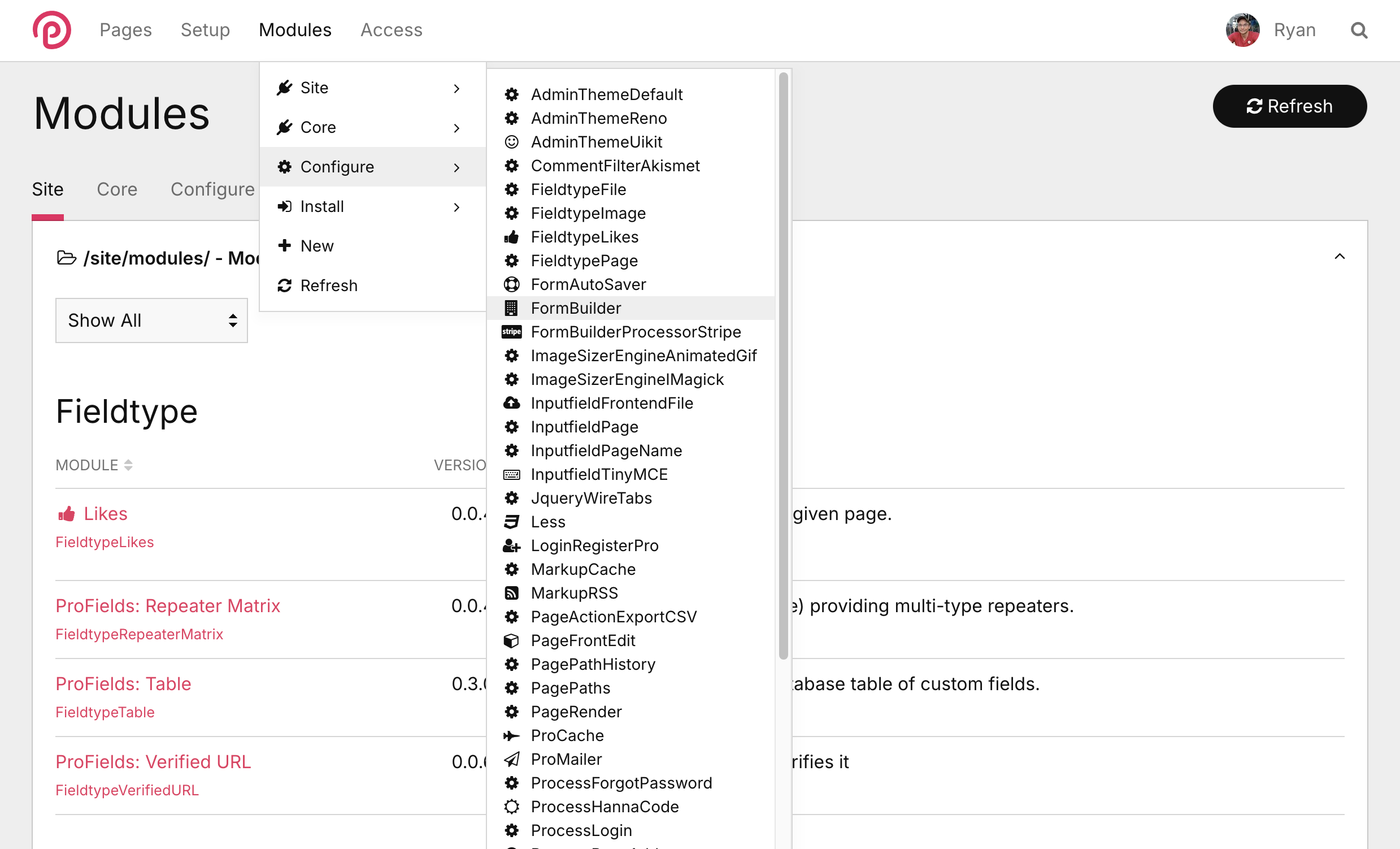Viewport: 1400px width, 849px height.
Task: Click the gear icon beside AdminThemeDefault
Action: 511,94
